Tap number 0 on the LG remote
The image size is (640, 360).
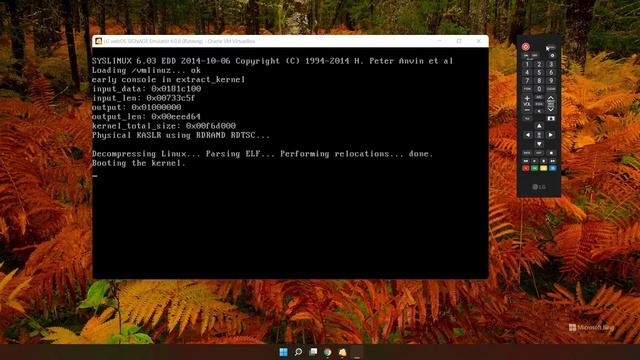tap(539, 89)
